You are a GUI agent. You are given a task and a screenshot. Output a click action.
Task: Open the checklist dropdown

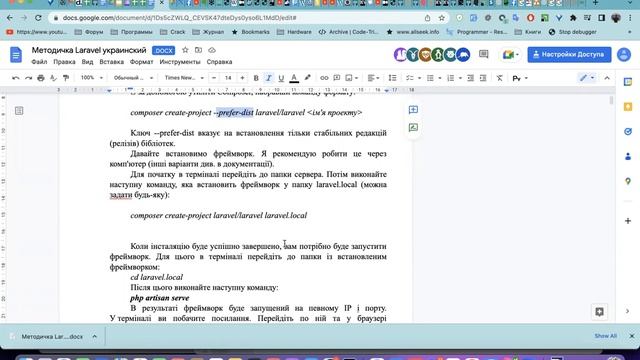[x=413, y=78]
